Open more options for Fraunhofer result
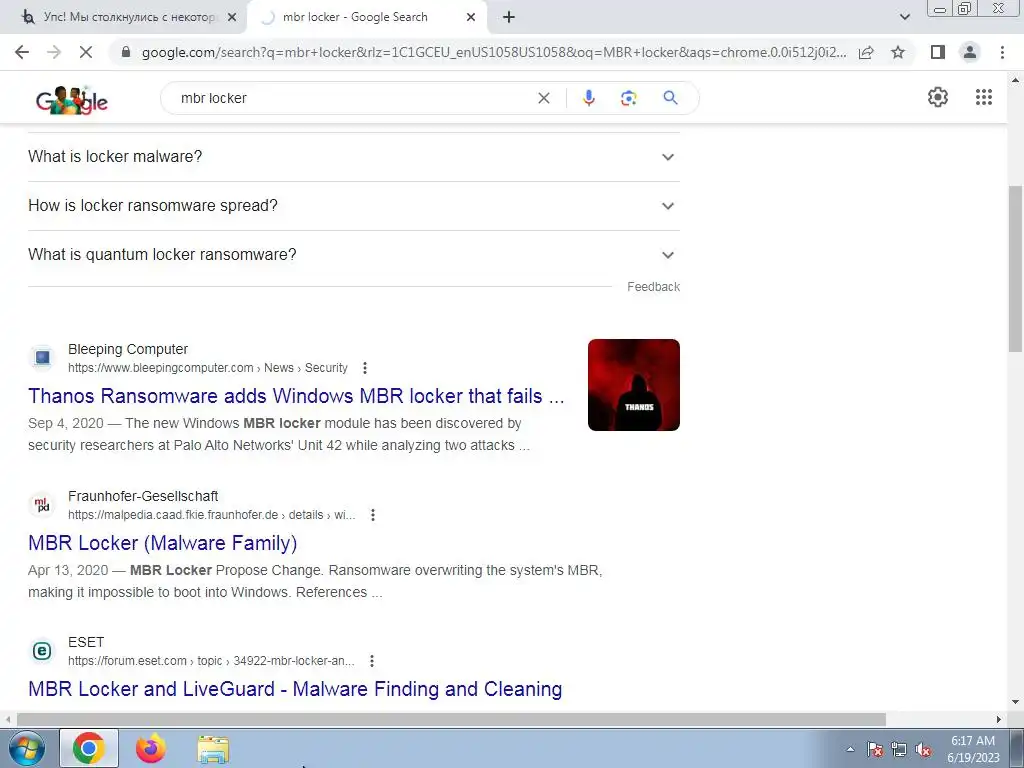1024x768 pixels. click(373, 515)
